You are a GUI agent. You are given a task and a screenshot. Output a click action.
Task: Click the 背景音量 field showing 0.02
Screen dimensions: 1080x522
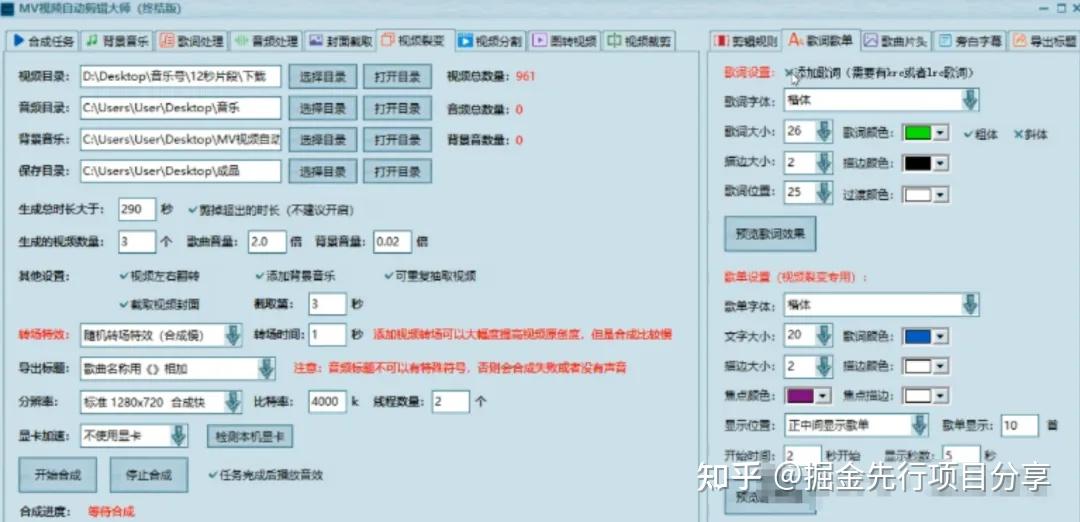click(x=393, y=242)
